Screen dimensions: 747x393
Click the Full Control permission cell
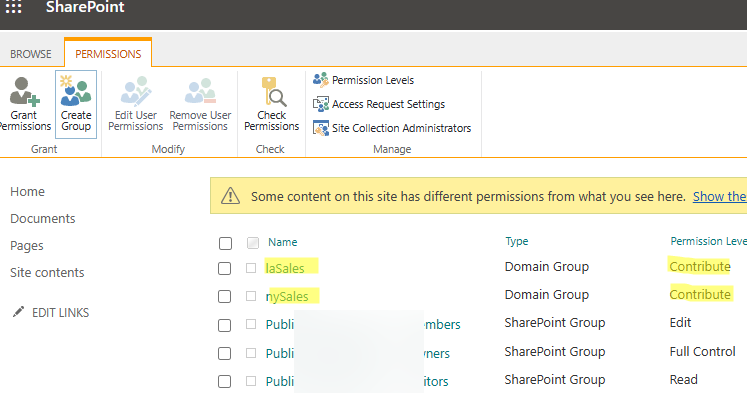702,352
